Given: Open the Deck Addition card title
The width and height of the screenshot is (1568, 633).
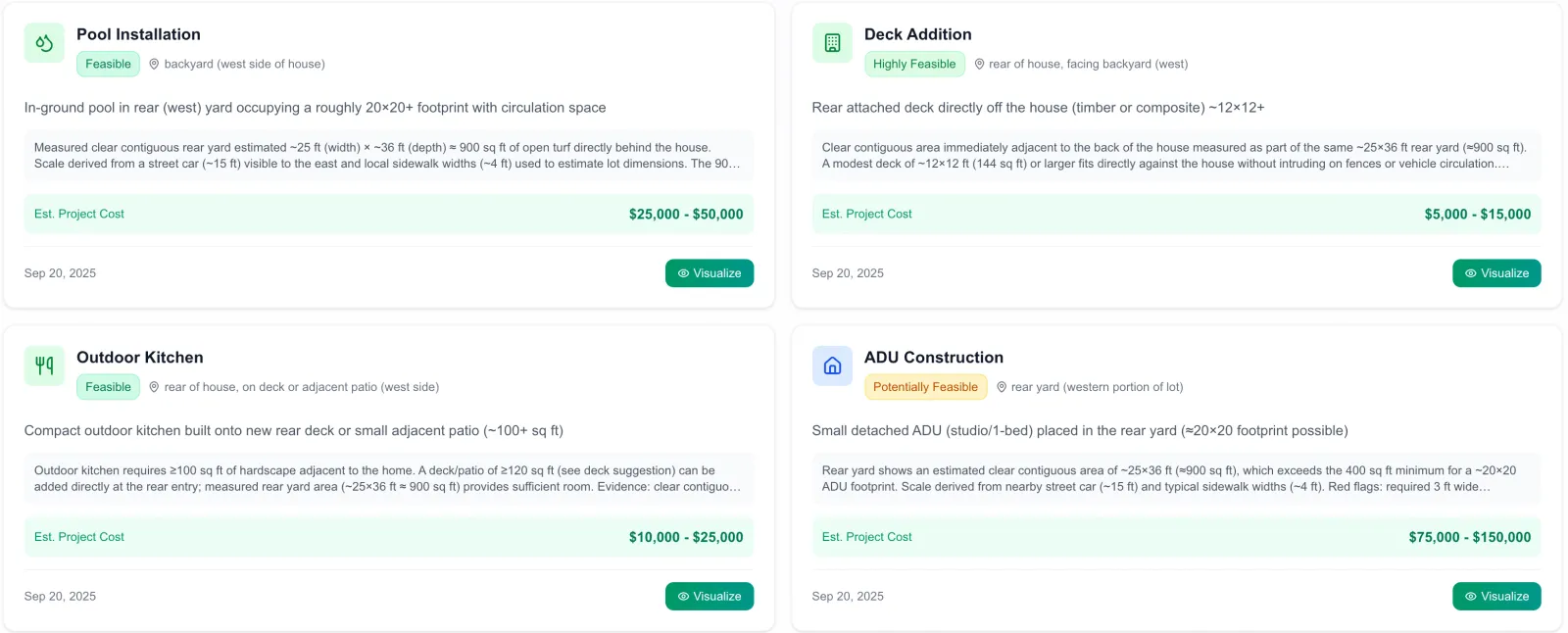Looking at the screenshot, I should (x=917, y=34).
